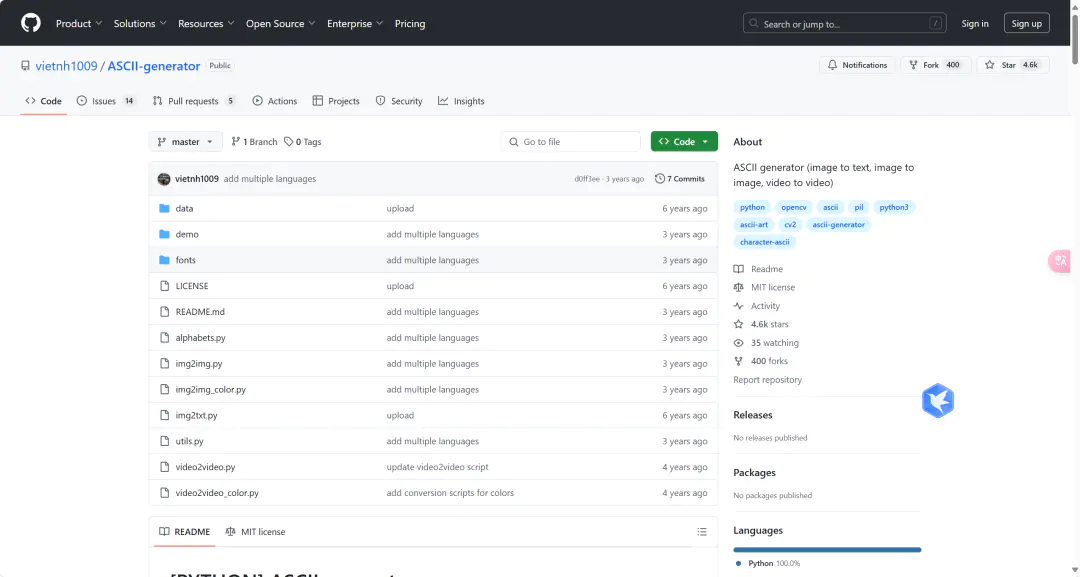Image resolution: width=1080 pixels, height=577 pixels.
Task: Open the fonts folder
Action: click(185, 260)
